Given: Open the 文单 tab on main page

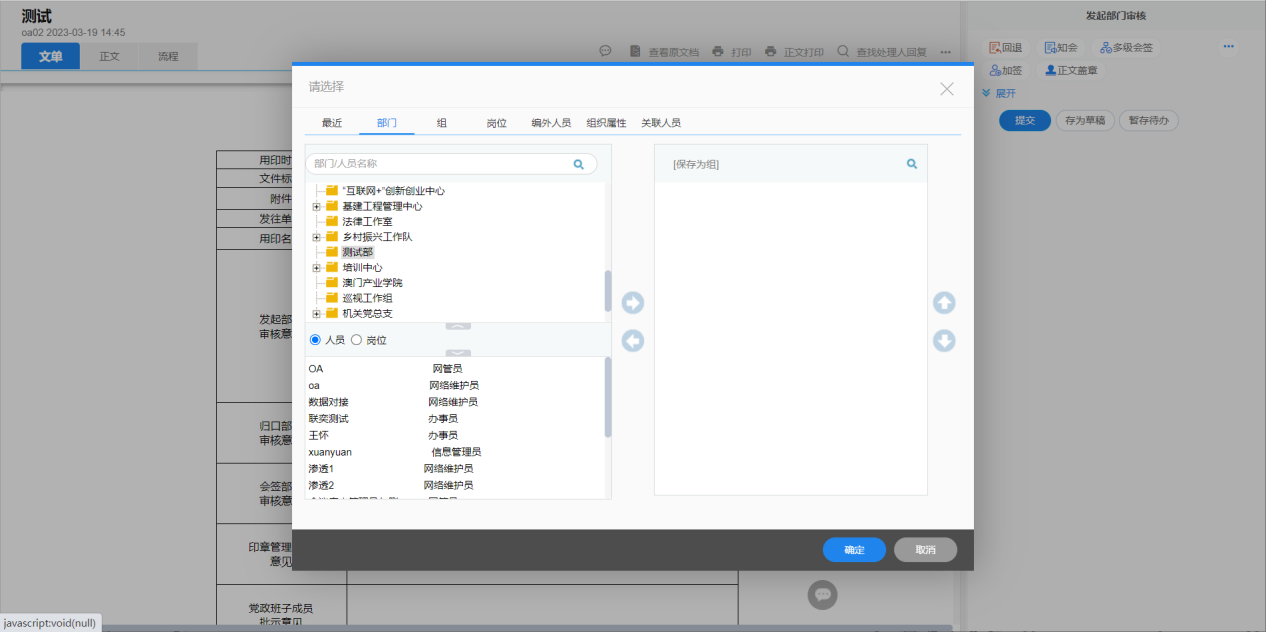Looking at the screenshot, I should [51, 56].
